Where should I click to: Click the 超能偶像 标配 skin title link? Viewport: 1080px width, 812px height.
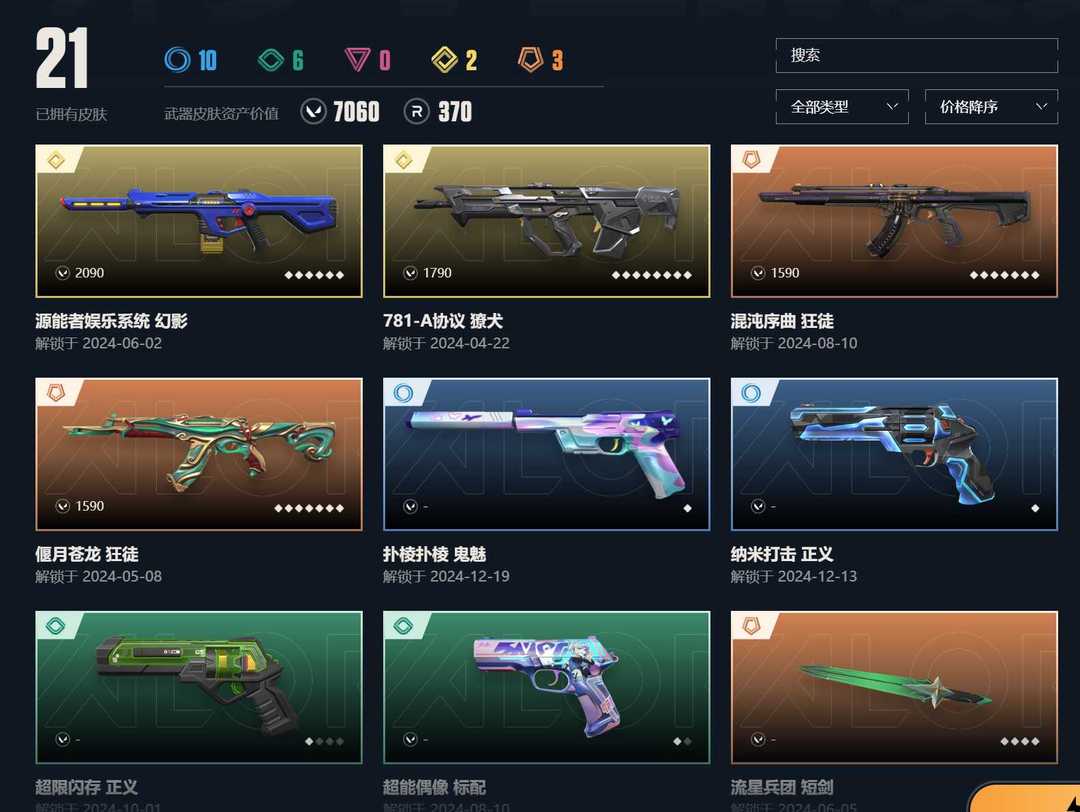click(435, 787)
